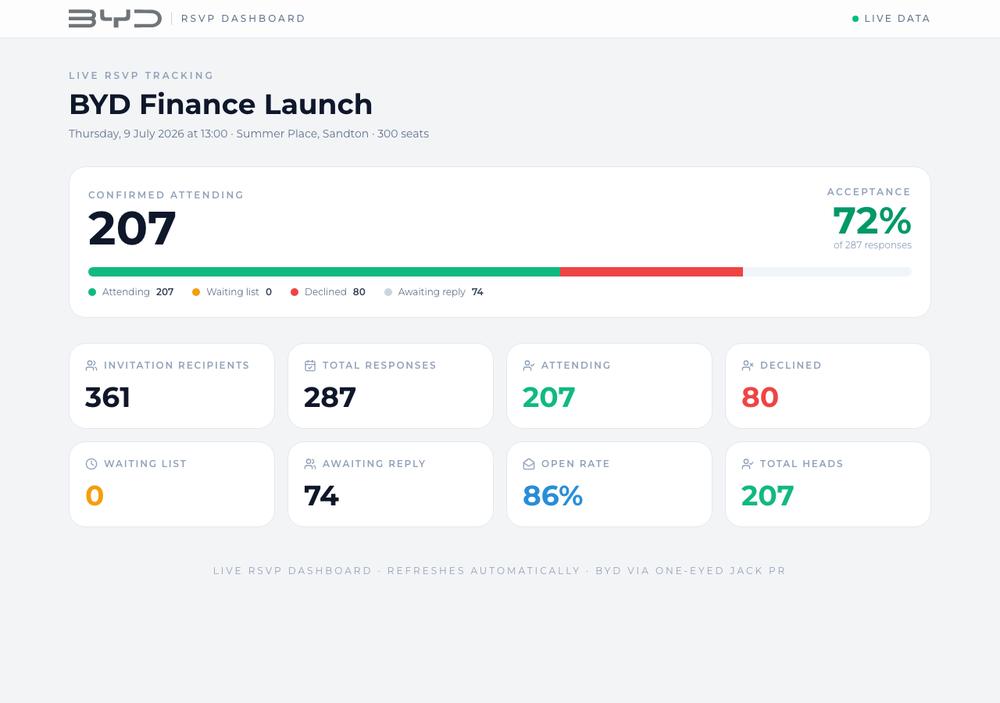Image resolution: width=1000 pixels, height=703 pixels.
Task: Click the AWAITING REPLY card label
Action: tap(374, 464)
